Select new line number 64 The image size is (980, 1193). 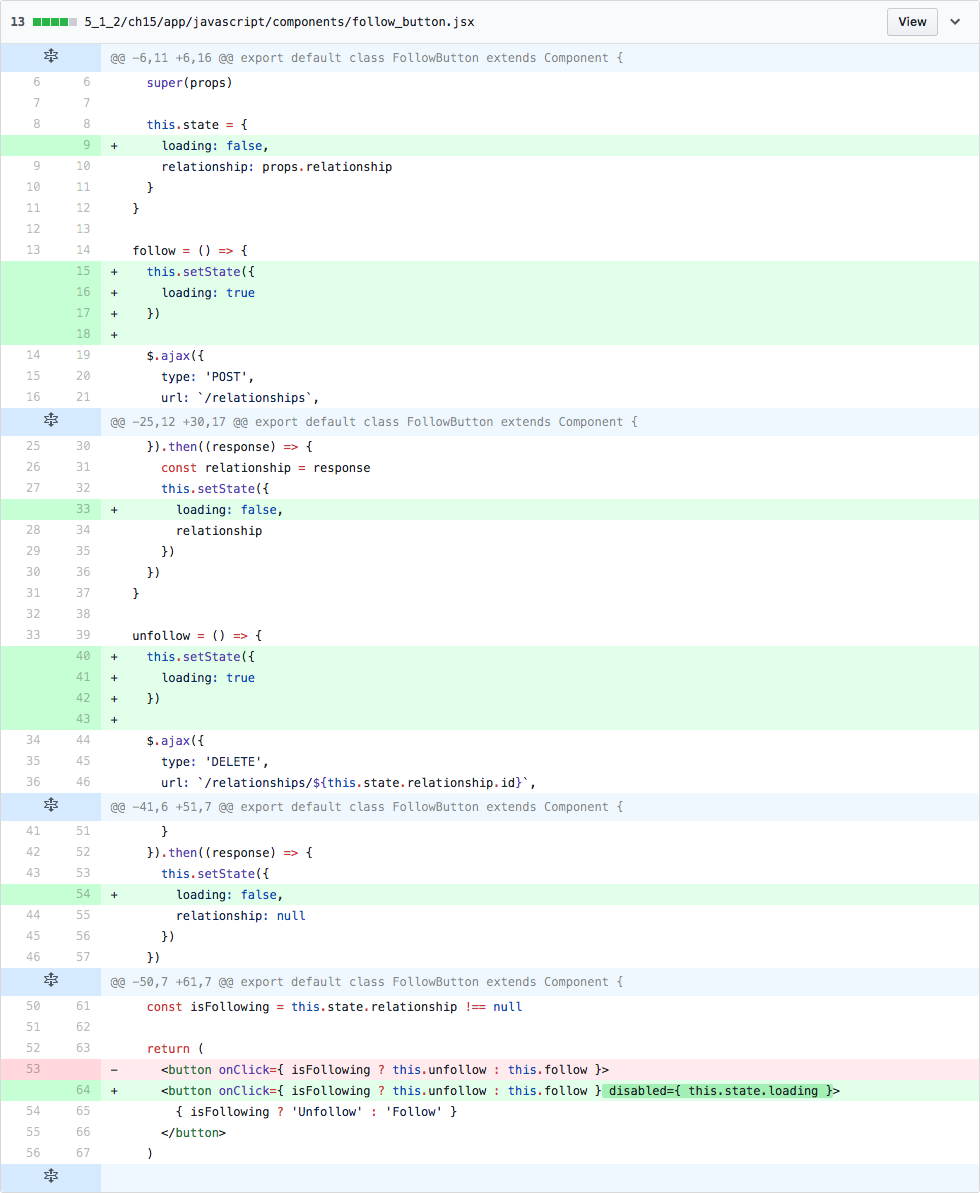tap(83, 1090)
